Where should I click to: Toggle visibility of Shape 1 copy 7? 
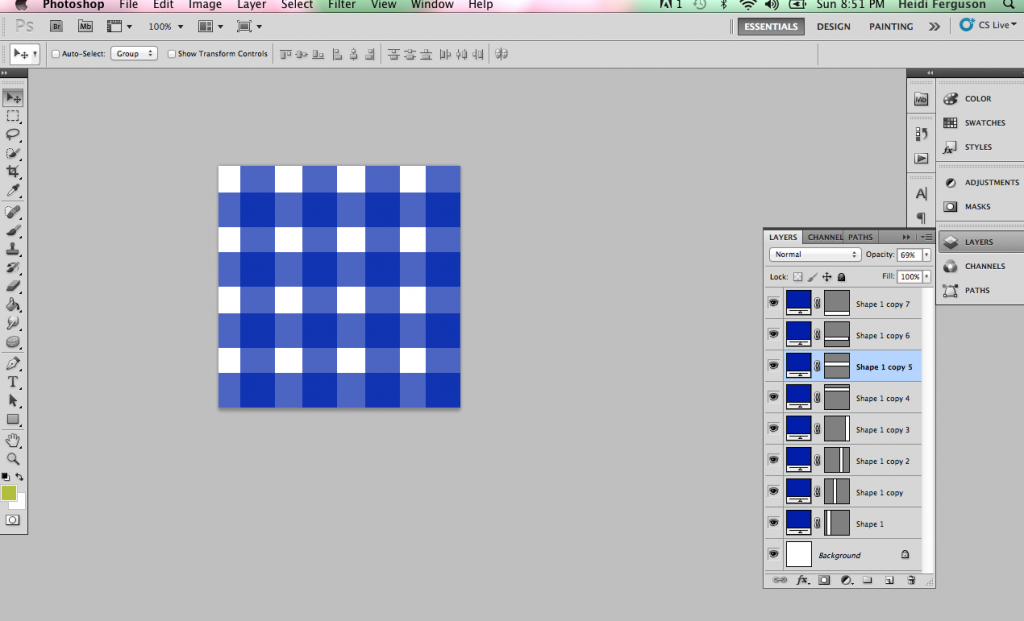click(773, 302)
